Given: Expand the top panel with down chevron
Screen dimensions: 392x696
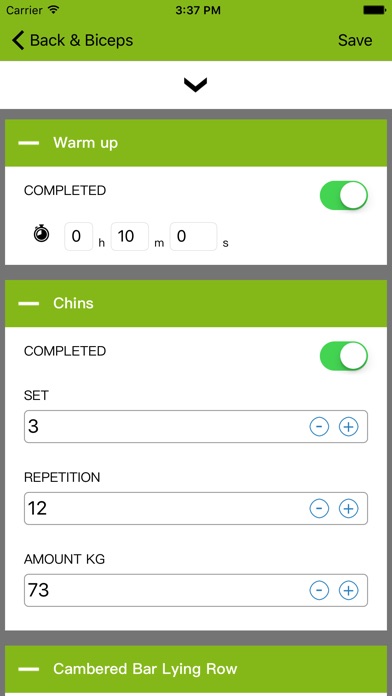Looking at the screenshot, I should [x=195, y=85].
